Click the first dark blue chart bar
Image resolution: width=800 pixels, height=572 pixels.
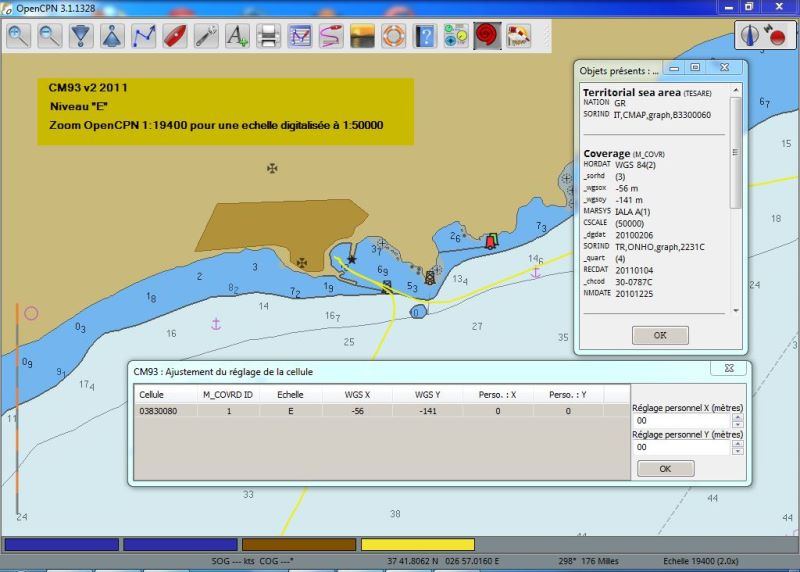pos(62,544)
